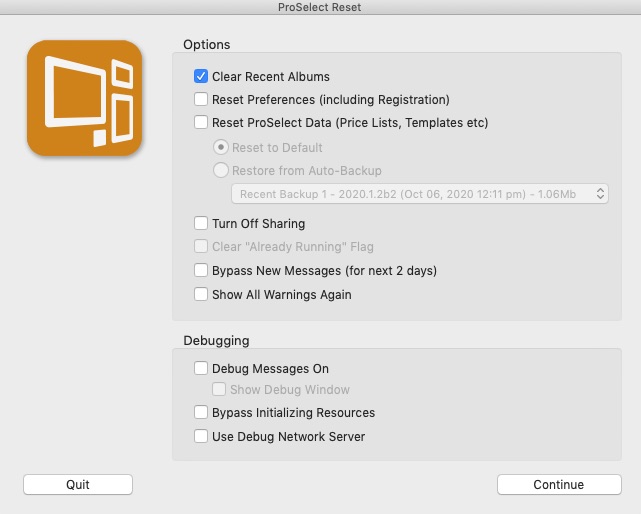The image size is (641, 514).
Task: Click the Continue button
Action: click(x=558, y=485)
